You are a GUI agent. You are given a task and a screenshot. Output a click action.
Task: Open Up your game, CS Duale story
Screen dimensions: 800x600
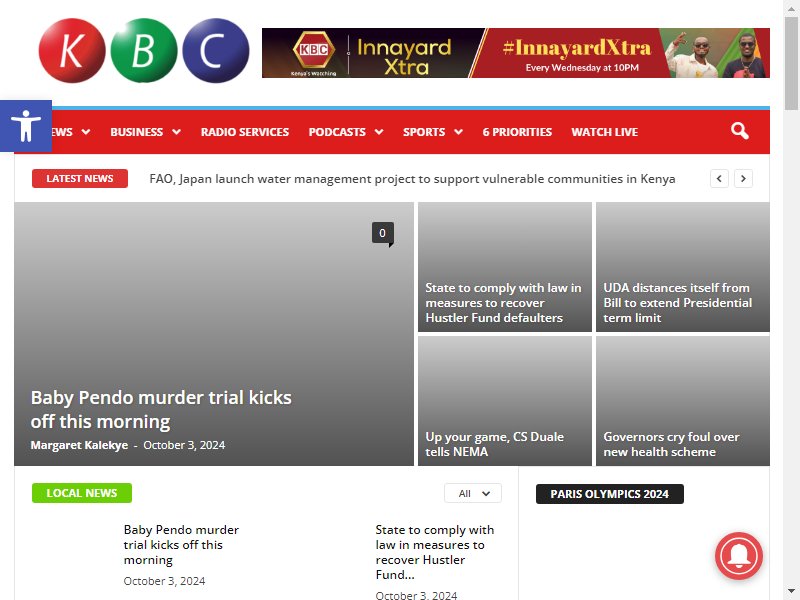point(494,444)
